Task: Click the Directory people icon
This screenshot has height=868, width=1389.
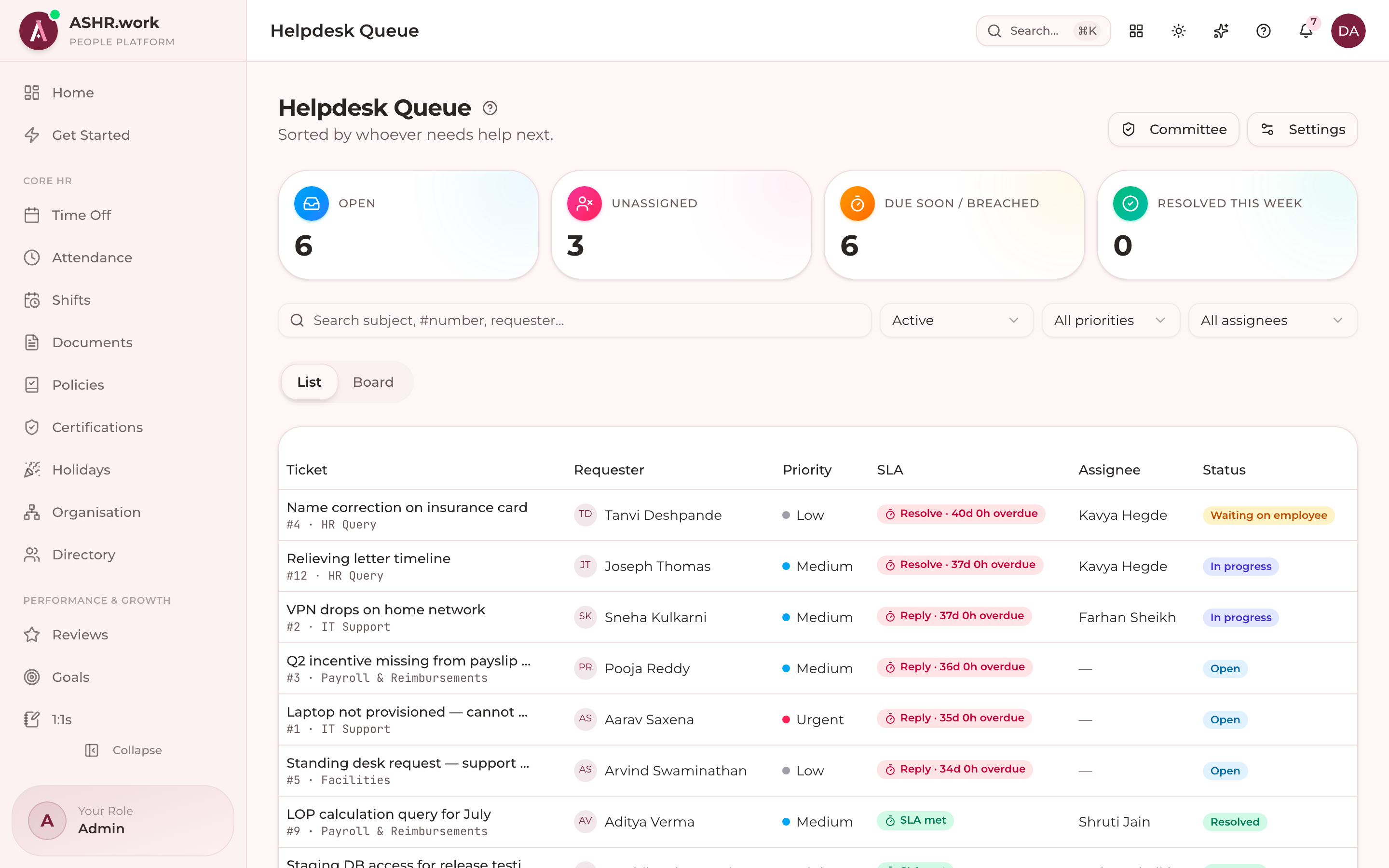Action: (x=31, y=555)
